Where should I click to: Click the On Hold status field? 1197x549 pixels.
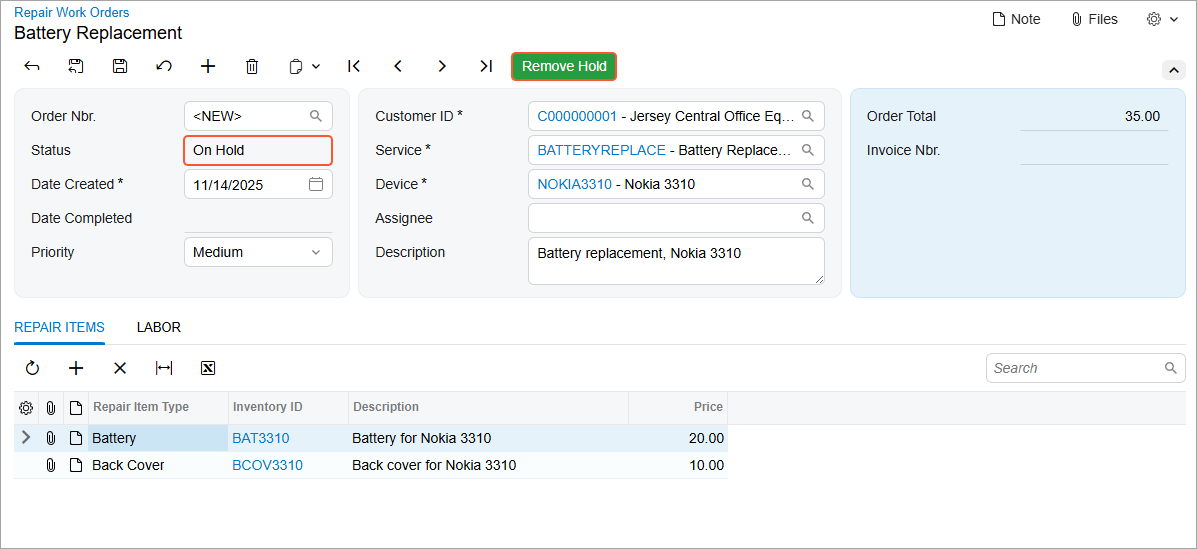(x=258, y=150)
